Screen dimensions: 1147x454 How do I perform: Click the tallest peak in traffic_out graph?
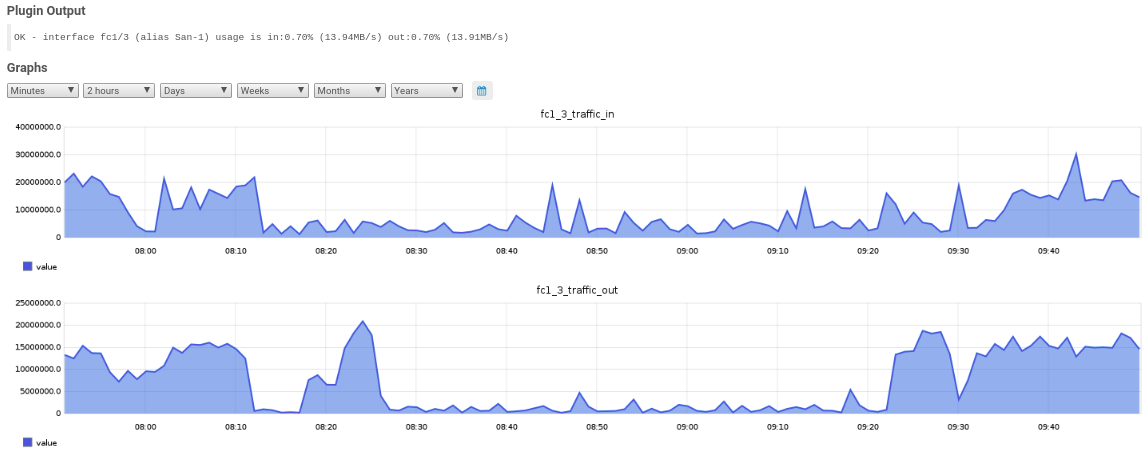coord(362,322)
